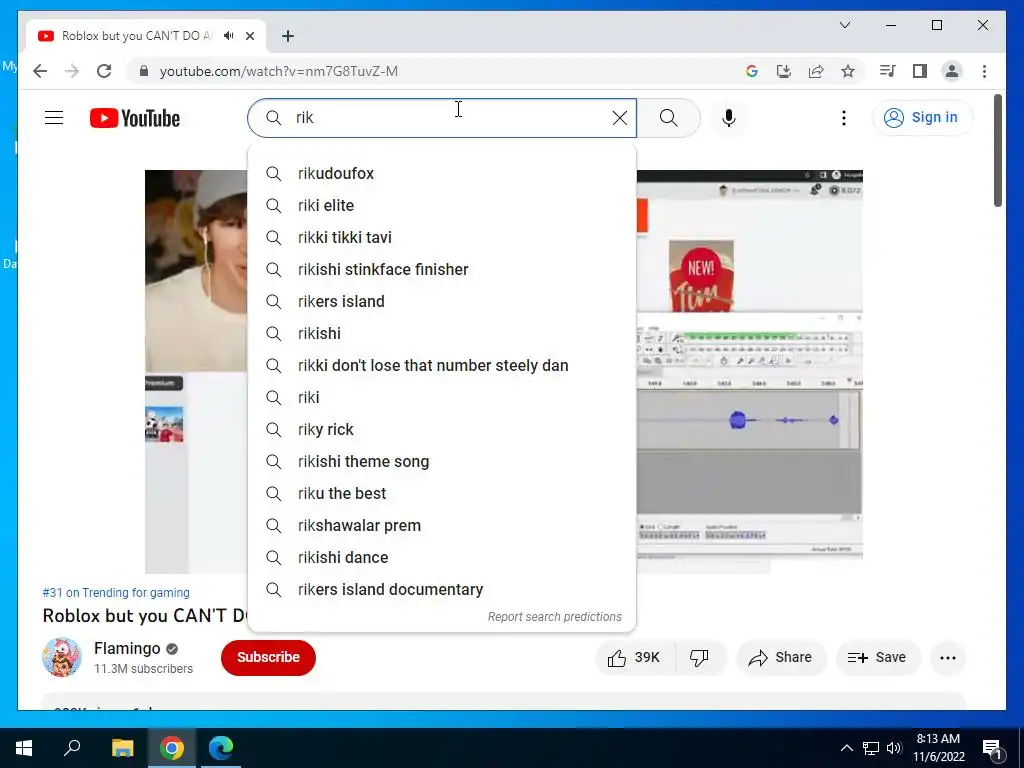Bookmark this tab with the star
Image resolution: width=1024 pixels, height=768 pixels.
coord(848,71)
